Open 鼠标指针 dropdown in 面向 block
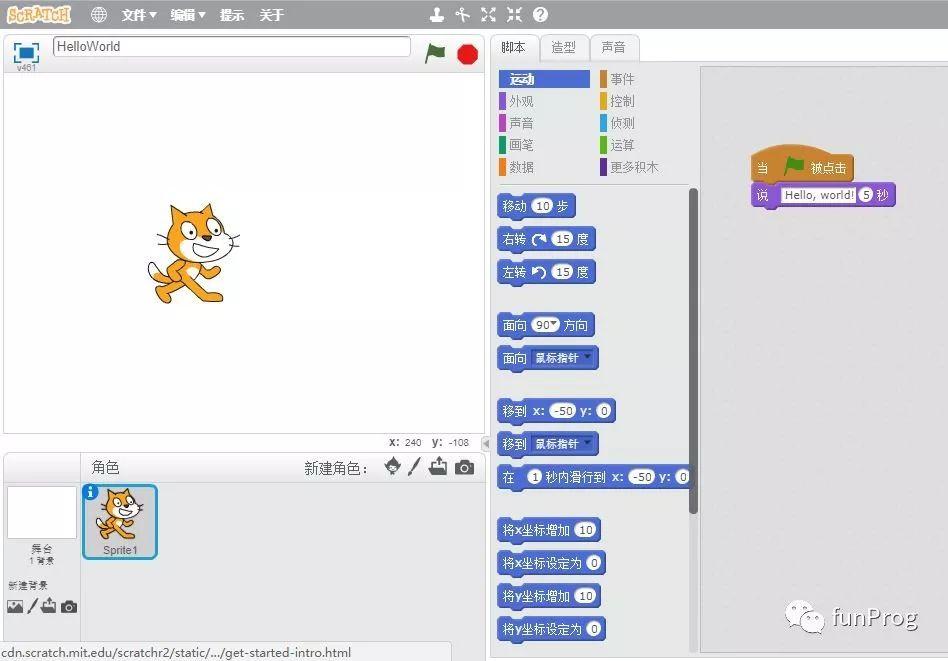Viewport: 948px width, 661px height. (563, 358)
